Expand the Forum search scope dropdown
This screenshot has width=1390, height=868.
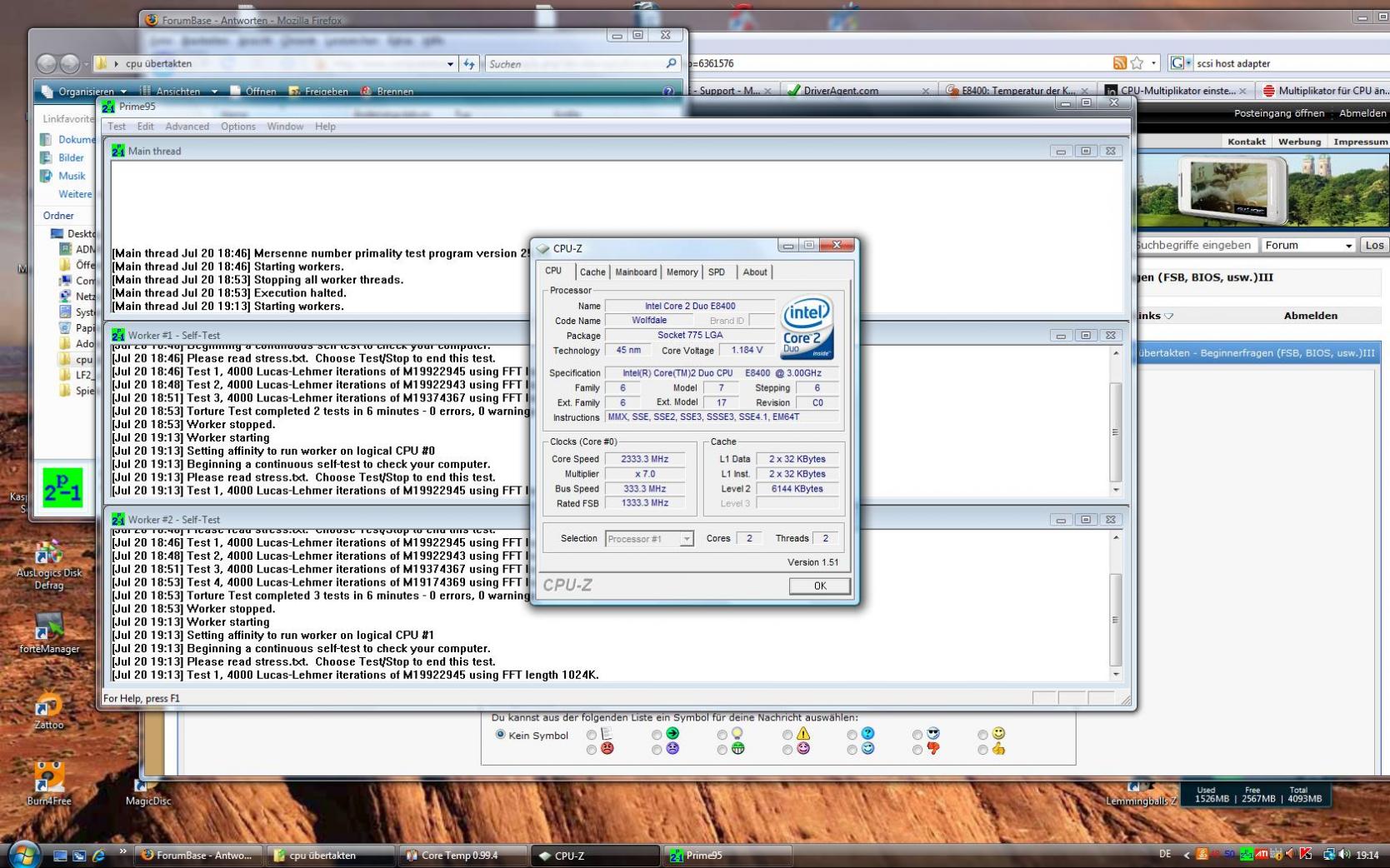pyautogui.click(x=1348, y=246)
